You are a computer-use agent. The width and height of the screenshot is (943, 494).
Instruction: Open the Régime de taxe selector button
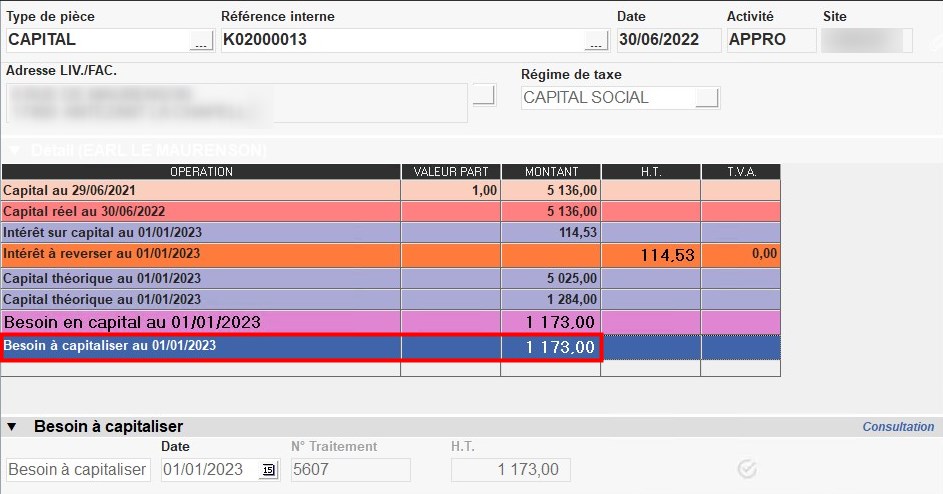707,98
